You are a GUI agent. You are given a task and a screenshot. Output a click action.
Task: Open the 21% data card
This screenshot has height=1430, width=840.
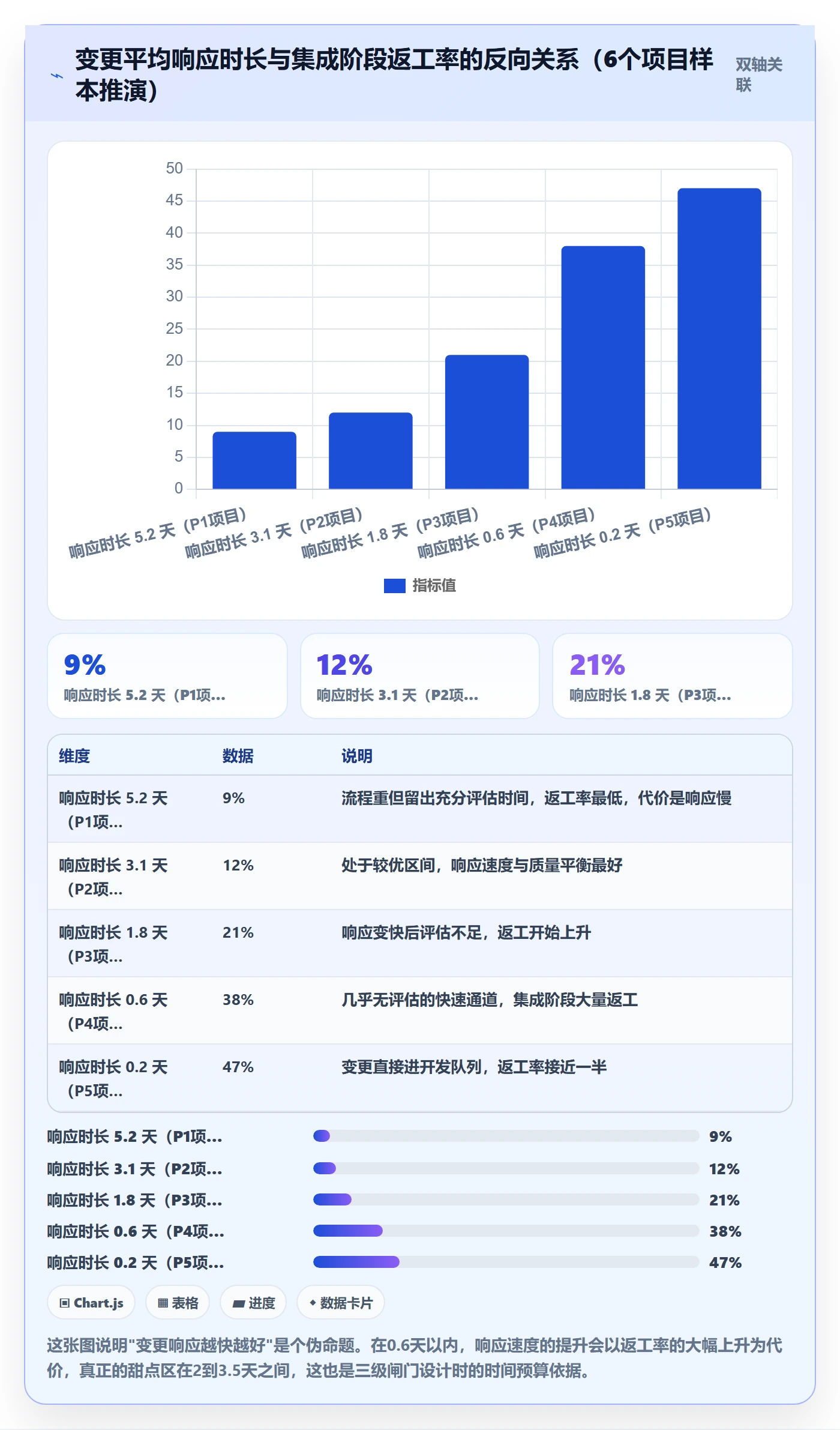coord(673,676)
